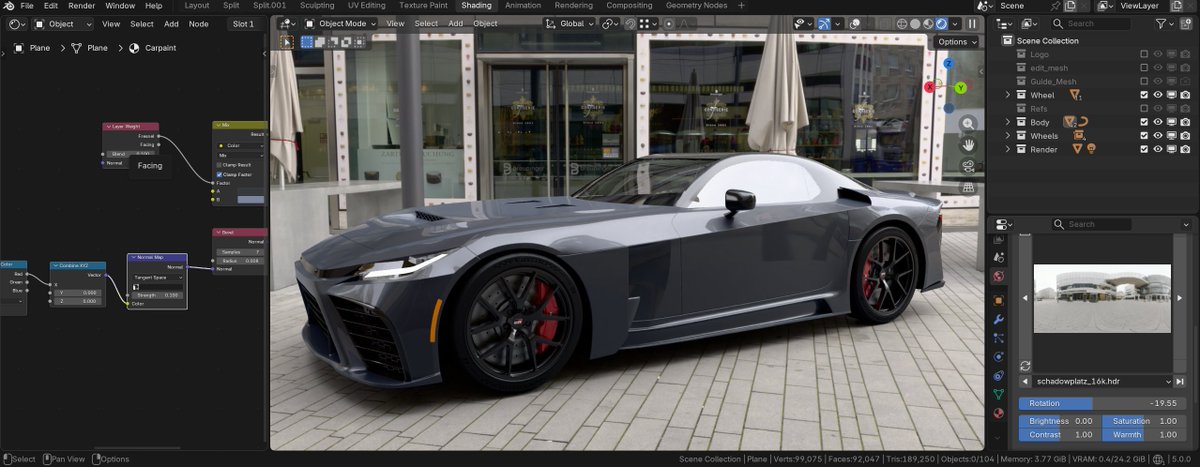Disable Render collection in renders camera icon

coord(1185,149)
